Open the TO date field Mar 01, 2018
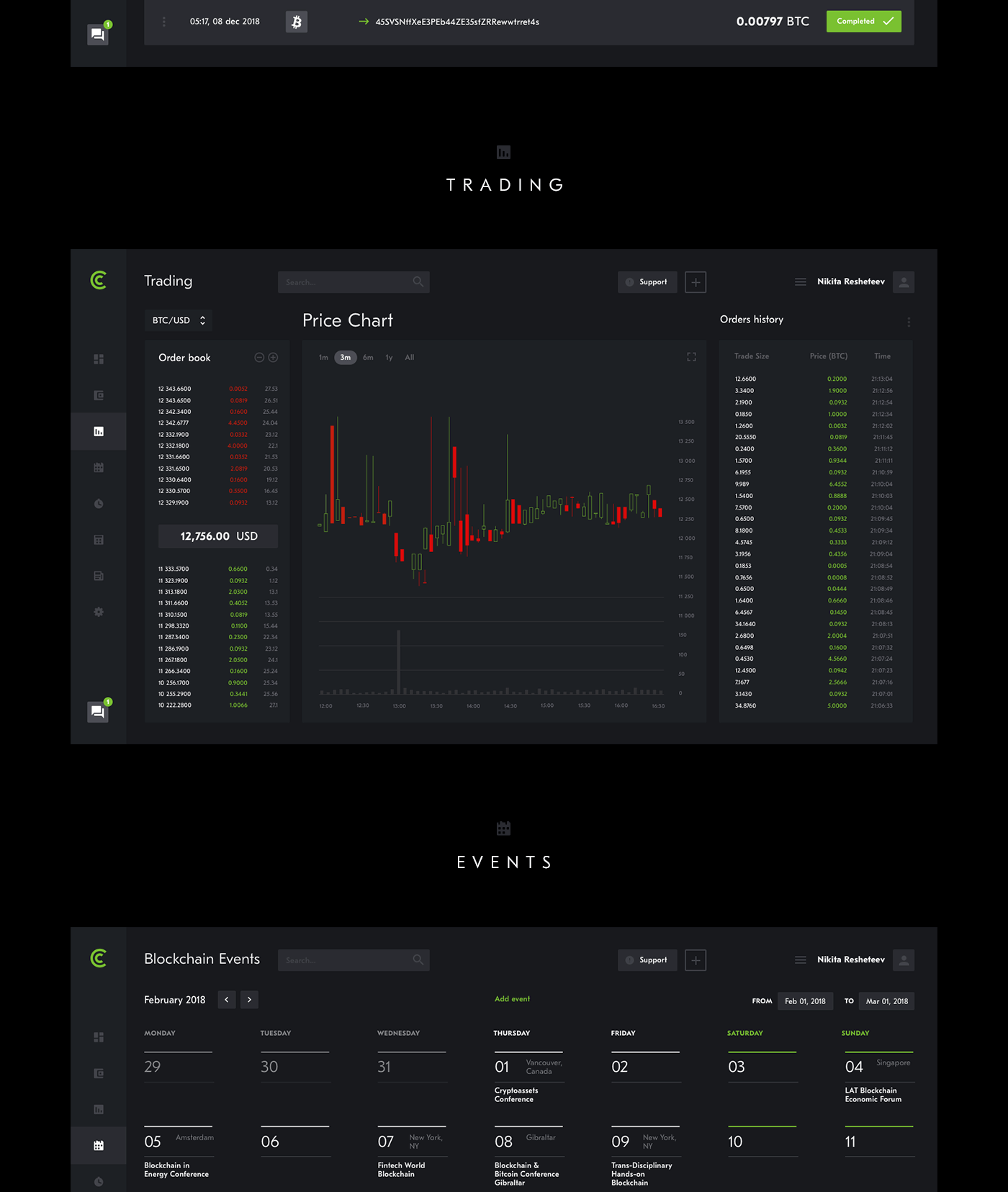This screenshot has height=1192, width=1008. click(x=886, y=1001)
